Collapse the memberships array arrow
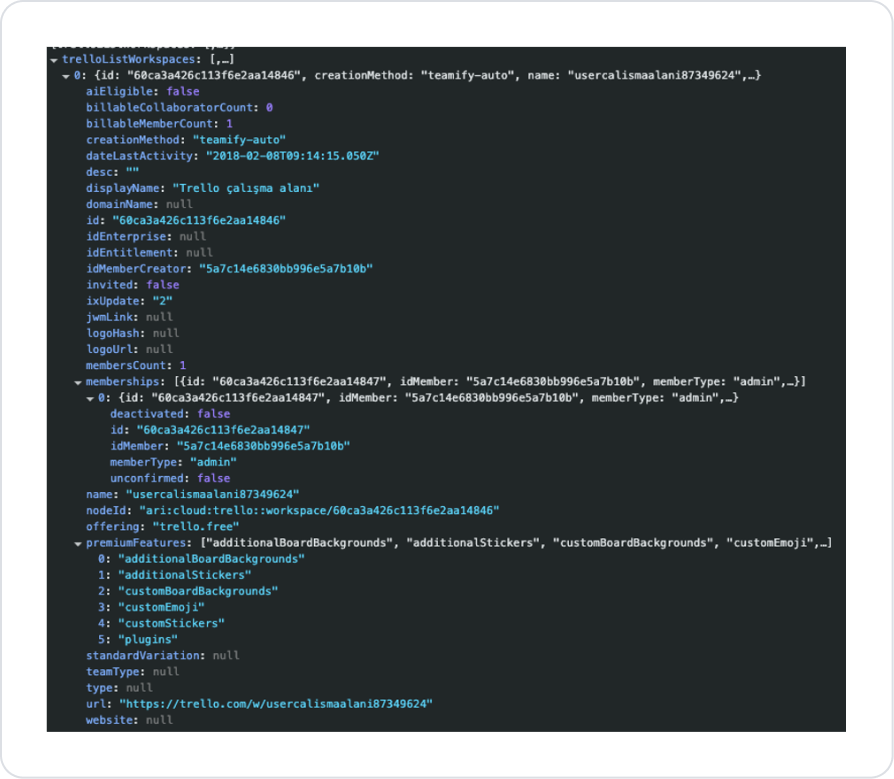The height and width of the screenshot is (779, 894). [x=78, y=382]
